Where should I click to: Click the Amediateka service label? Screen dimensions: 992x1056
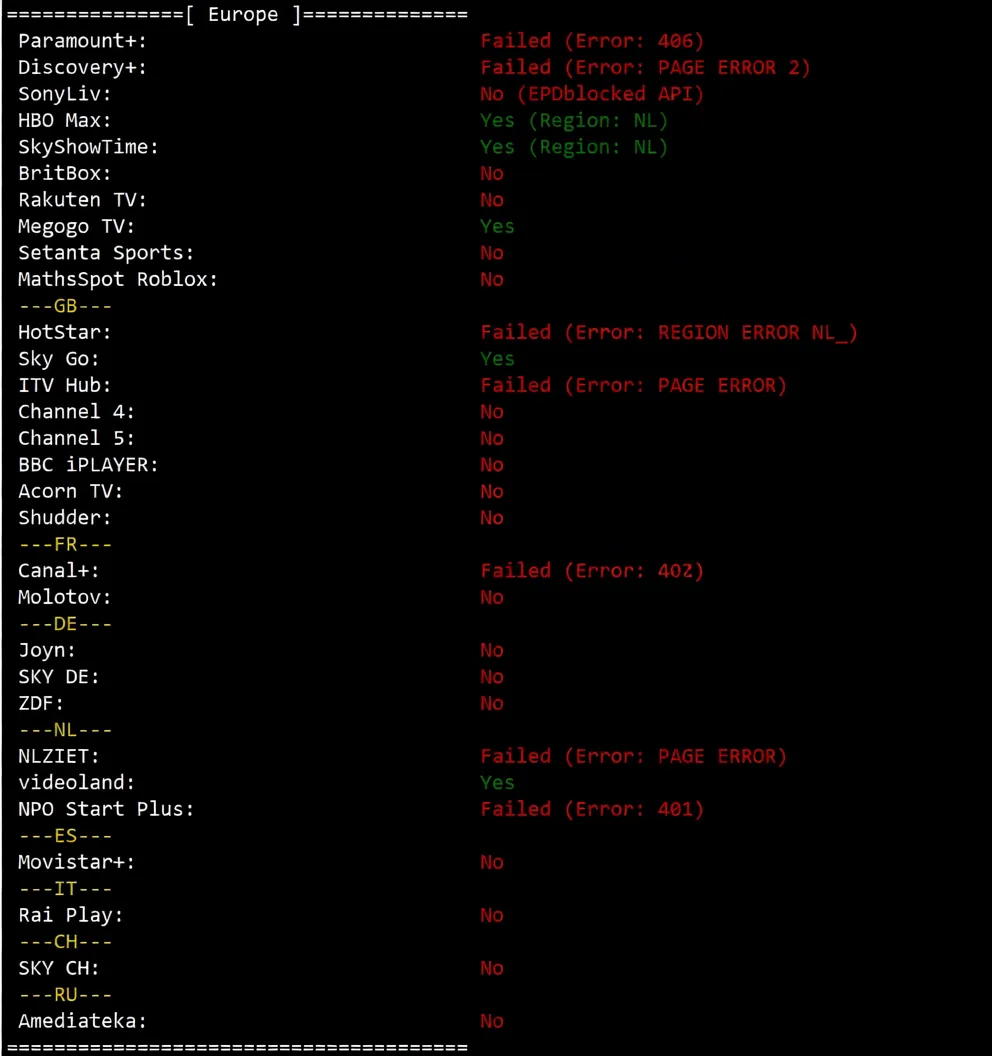click(82, 1021)
